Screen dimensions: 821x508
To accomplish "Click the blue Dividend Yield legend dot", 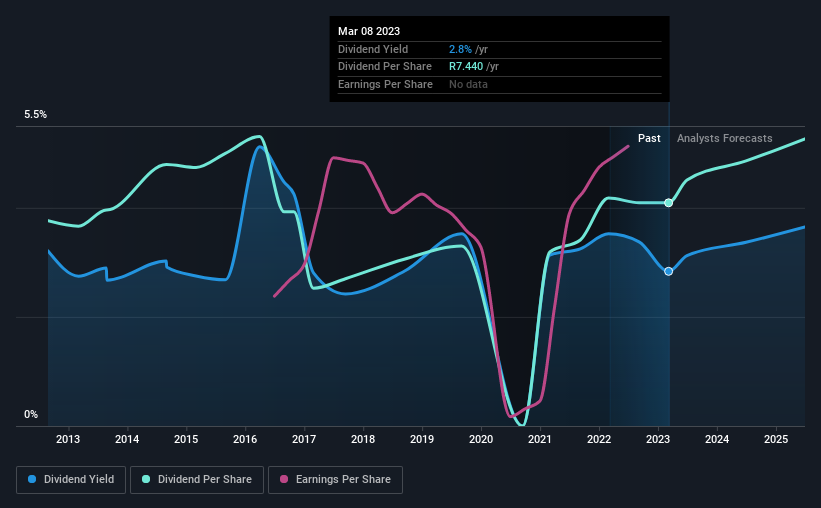I will pos(32,479).
